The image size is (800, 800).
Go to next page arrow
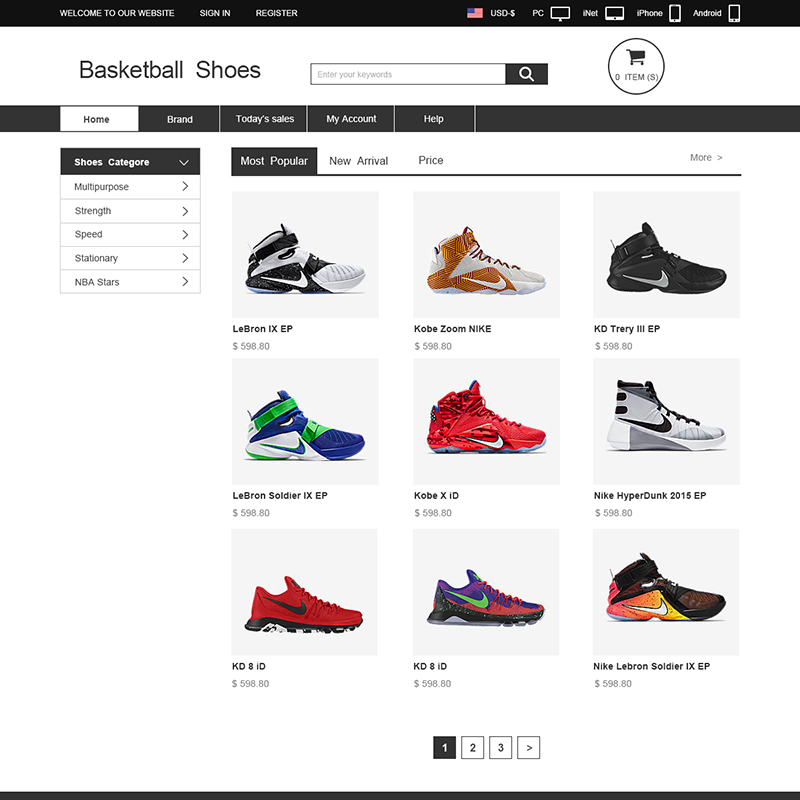coord(529,747)
